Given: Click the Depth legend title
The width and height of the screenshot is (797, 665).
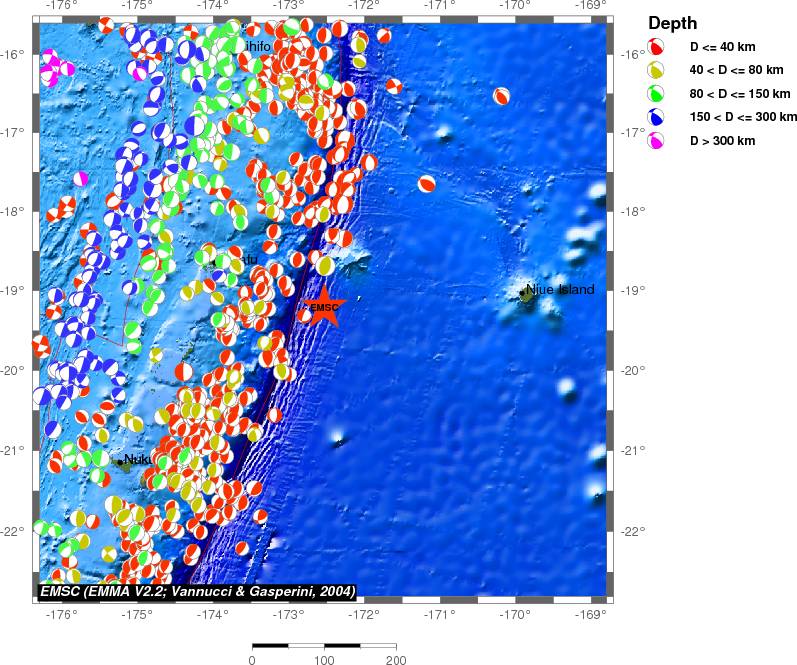Looking at the screenshot, I should click(x=673, y=23).
